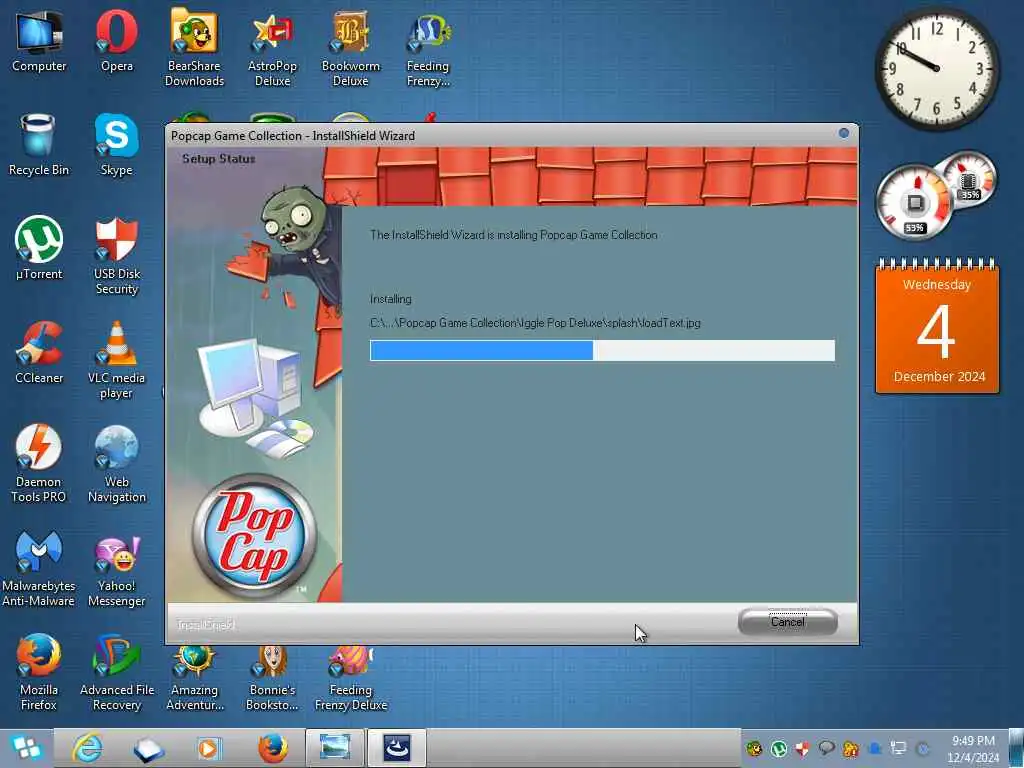This screenshot has height=768, width=1024.
Task: Select the Amazing Adventures desktop icon
Action: (x=194, y=679)
